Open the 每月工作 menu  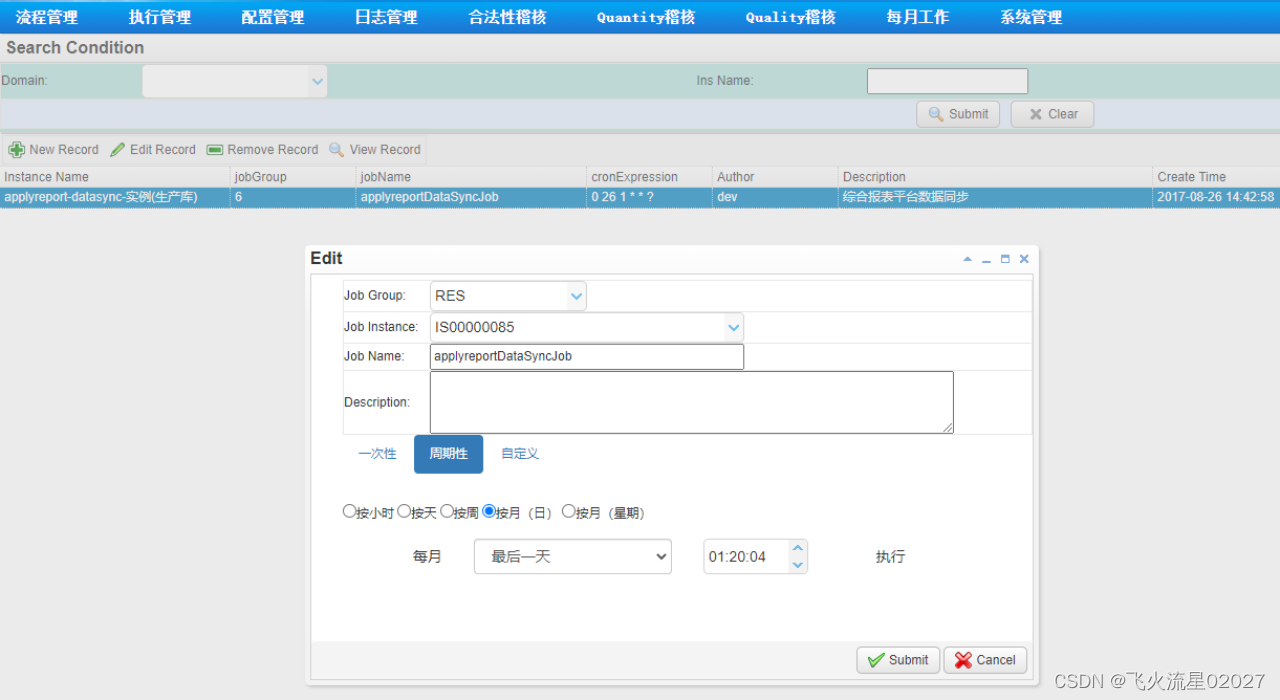[x=918, y=17]
